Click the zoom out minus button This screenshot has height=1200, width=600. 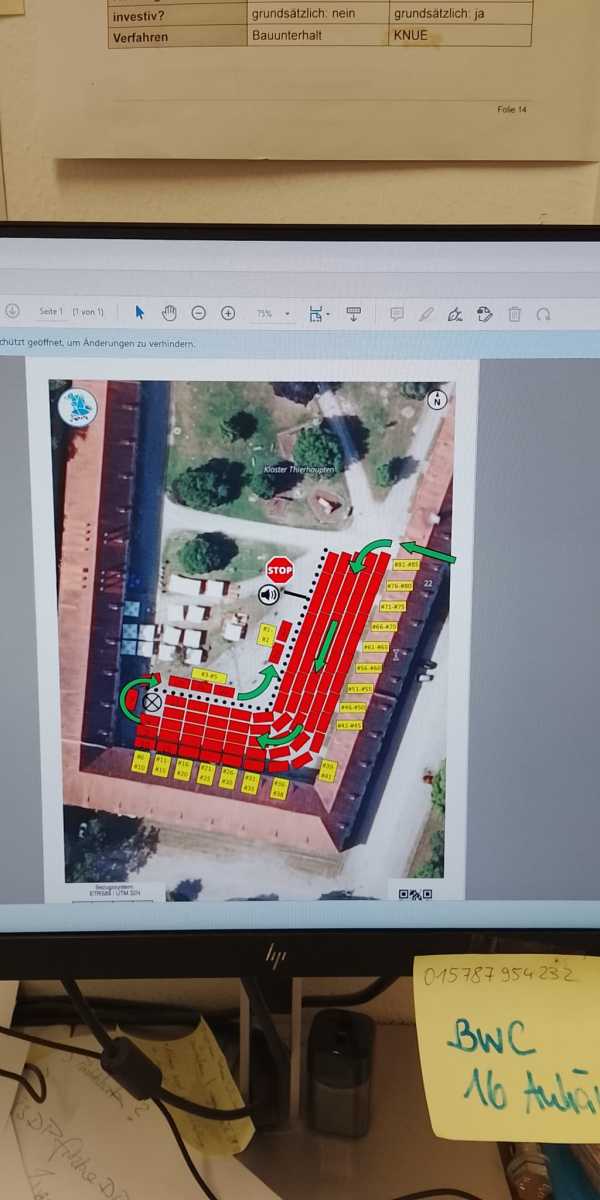tap(198, 313)
